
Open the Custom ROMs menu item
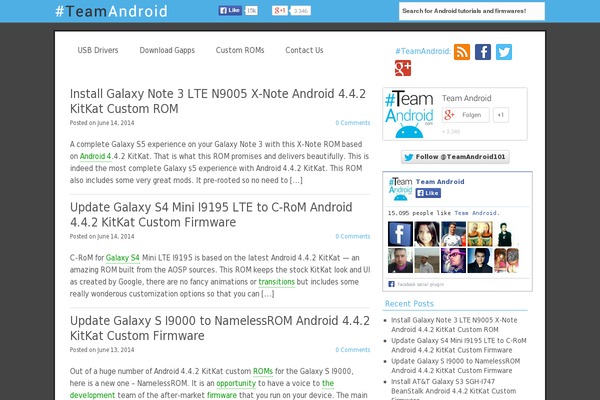(240, 50)
